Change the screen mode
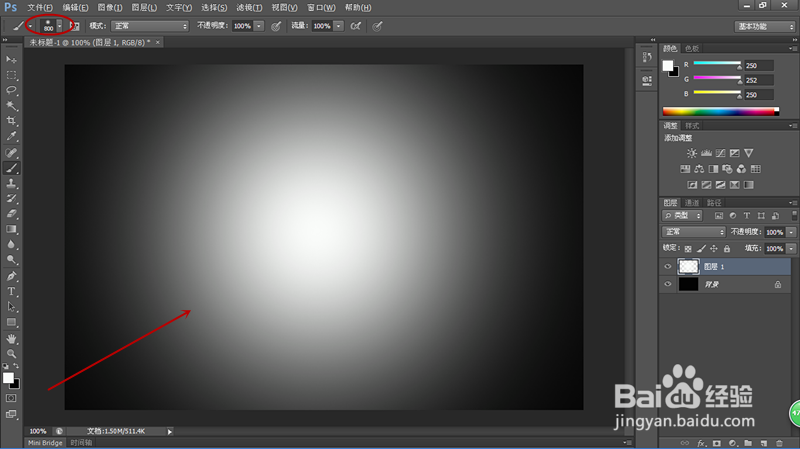This screenshot has height=449, width=800. pos(11,414)
